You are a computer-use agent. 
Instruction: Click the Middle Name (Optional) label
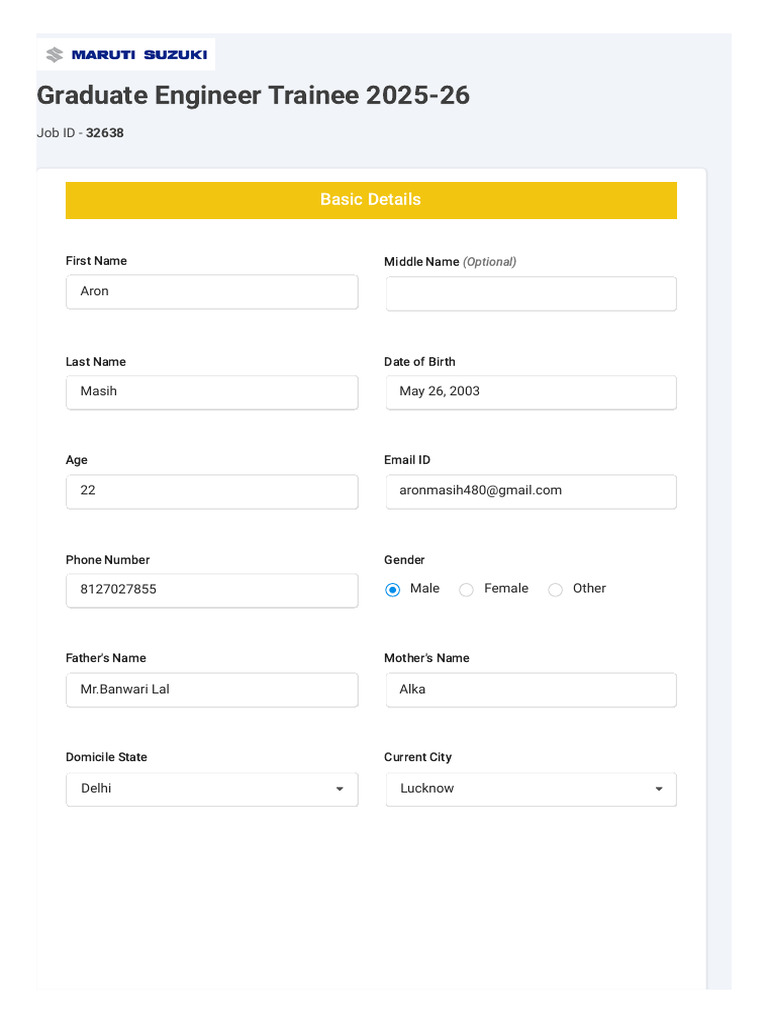tap(450, 262)
